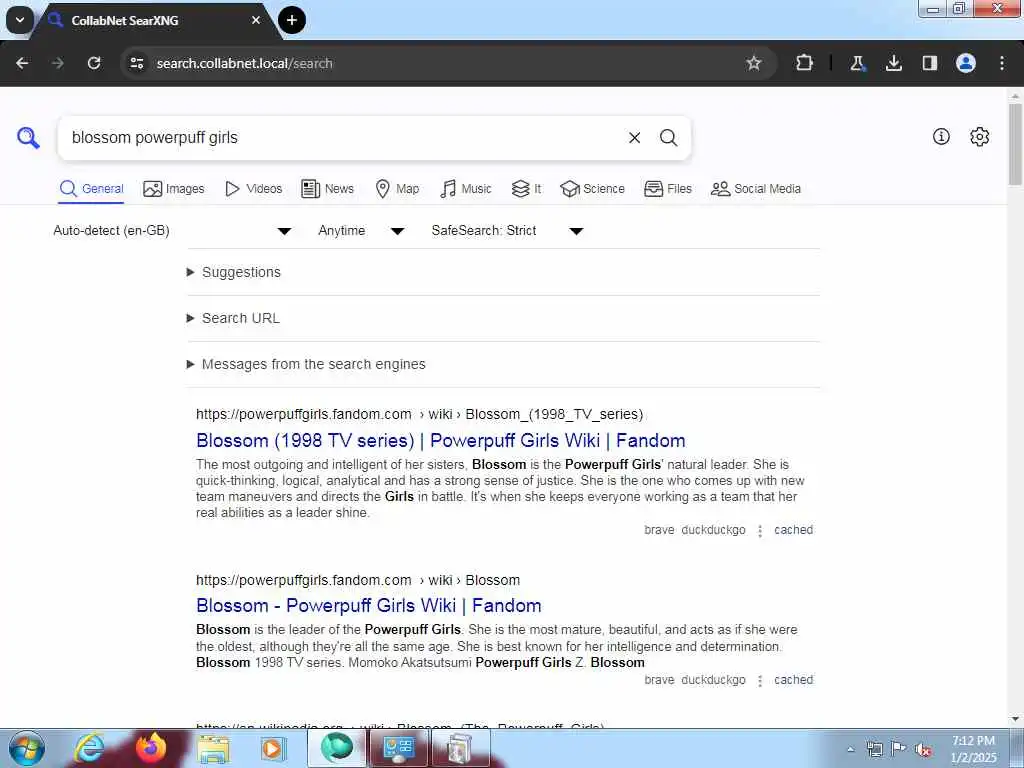Switch to the Images category tab
Screen dimensions: 1024x768
point(174,189)
